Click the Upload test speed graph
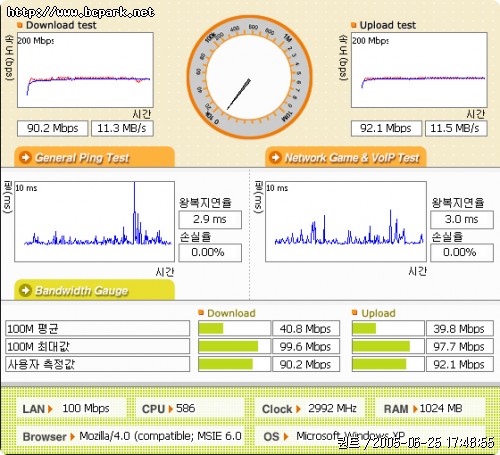500x455 pixels. coord(419,70)
